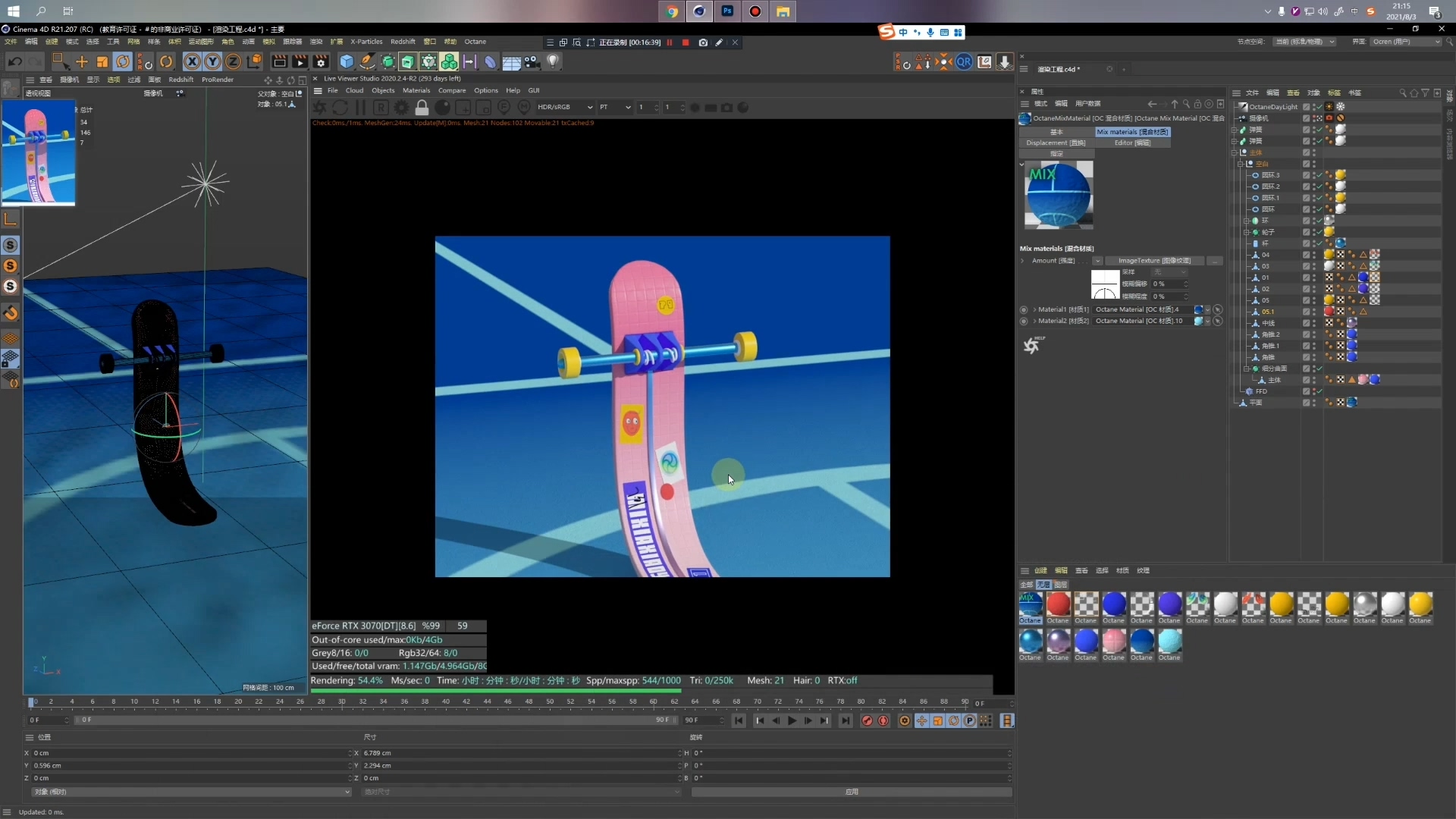Viewport: 1456px width, 819px height.
Task: Click the Scale tool icon
Action: pyautogui.click(x=102, y=62)
